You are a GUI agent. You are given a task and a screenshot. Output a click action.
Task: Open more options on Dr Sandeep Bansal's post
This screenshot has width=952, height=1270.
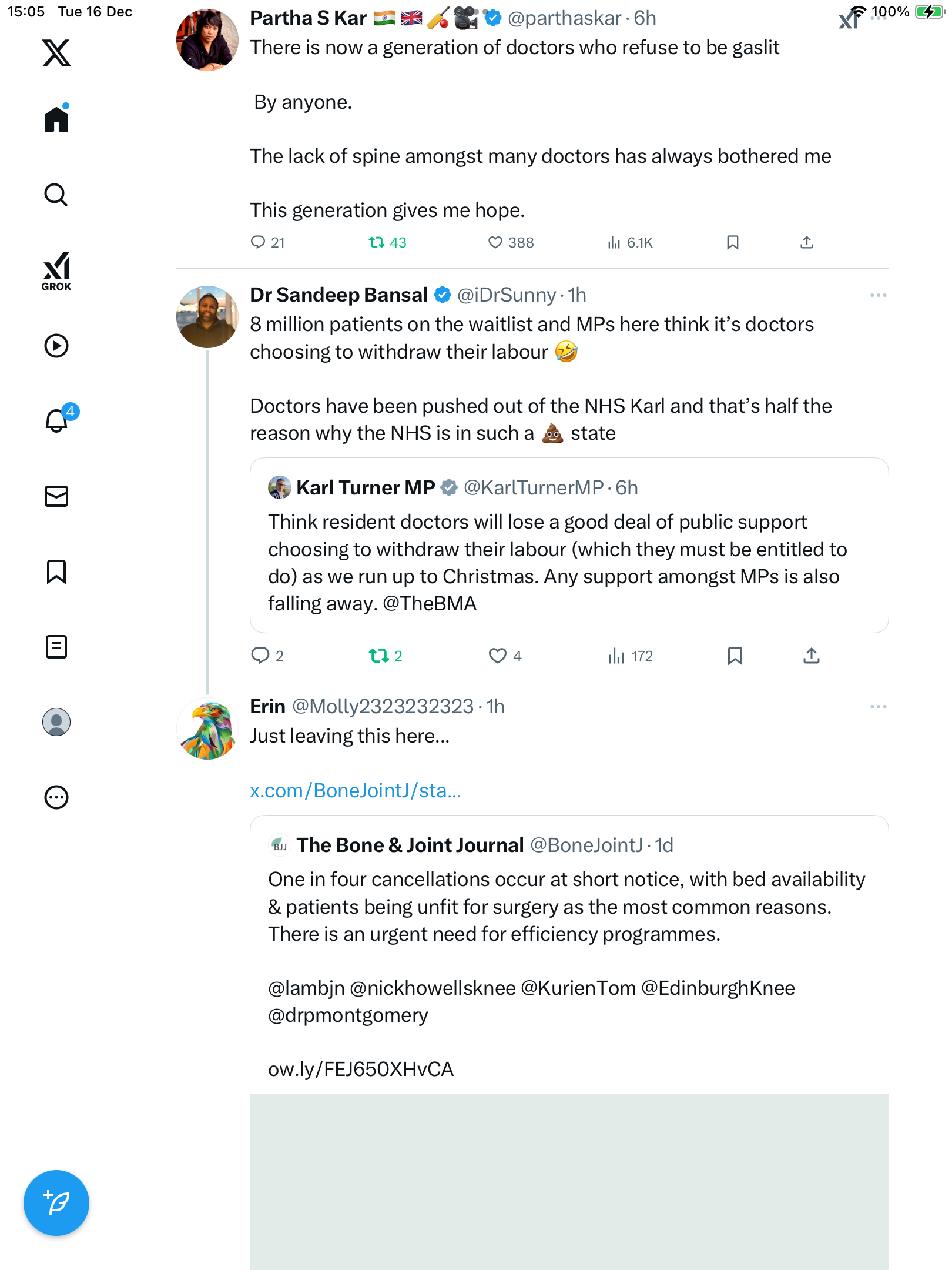tap(878, 295)
